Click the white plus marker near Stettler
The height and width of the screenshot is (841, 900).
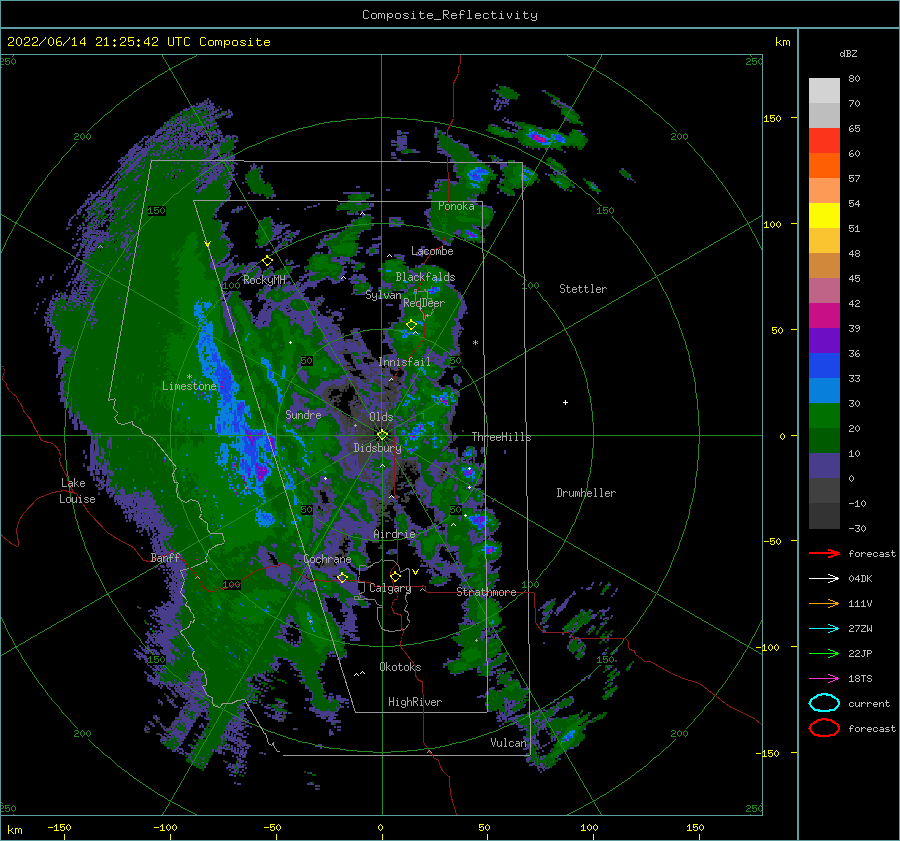click(x=565, y=402)
